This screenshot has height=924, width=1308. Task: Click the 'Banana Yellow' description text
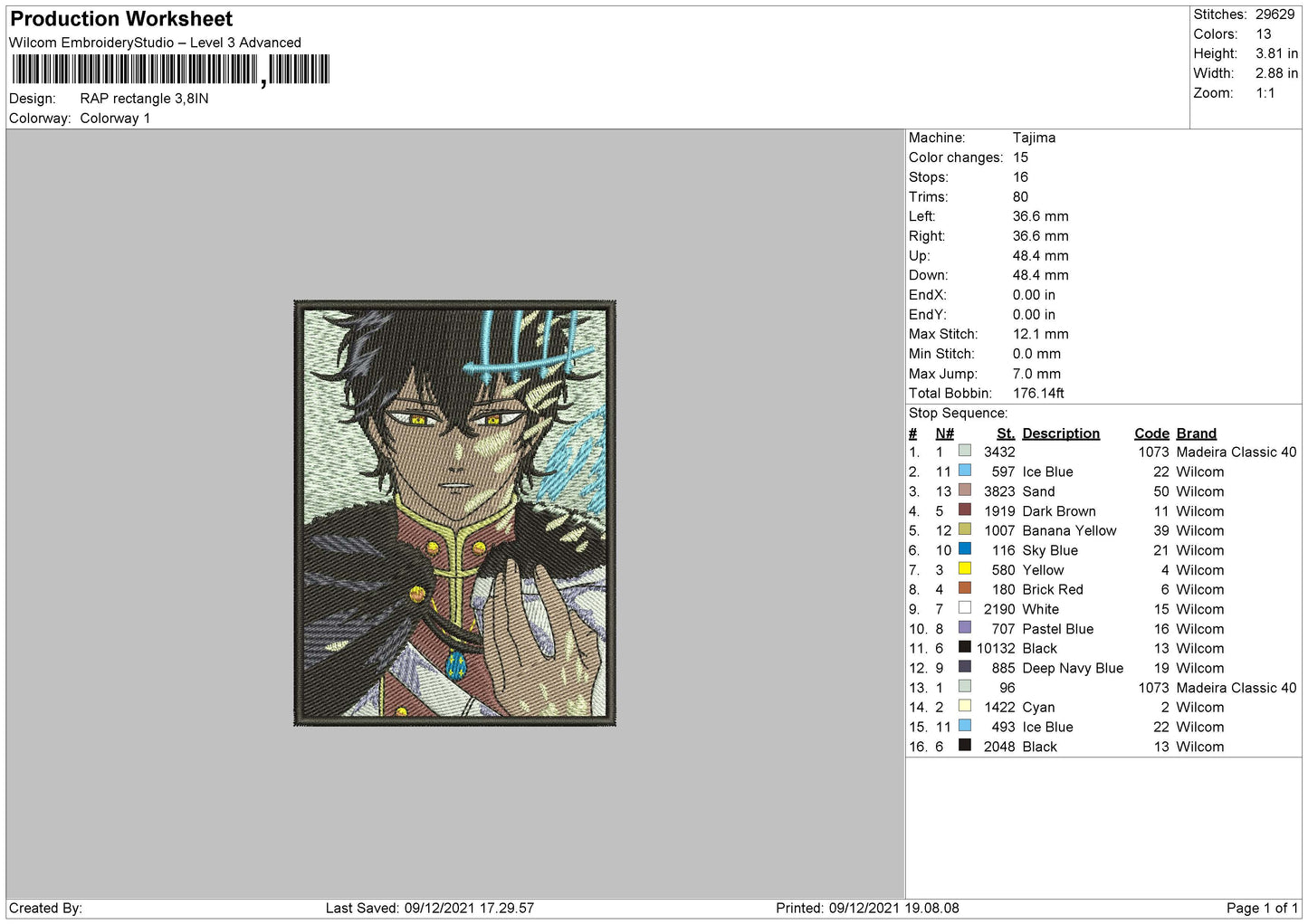point(1069,530)
